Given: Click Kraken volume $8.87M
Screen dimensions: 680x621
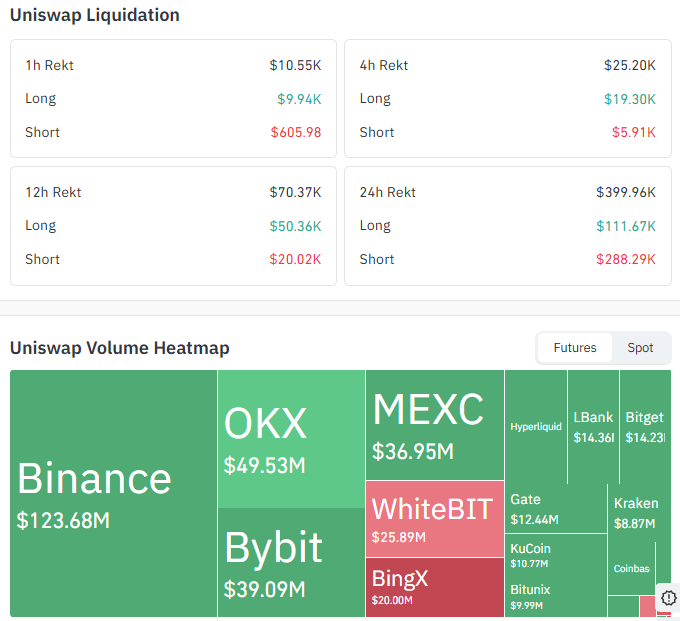Looking at the screenshot, I should pyautogui.click(x=634, y=524).
